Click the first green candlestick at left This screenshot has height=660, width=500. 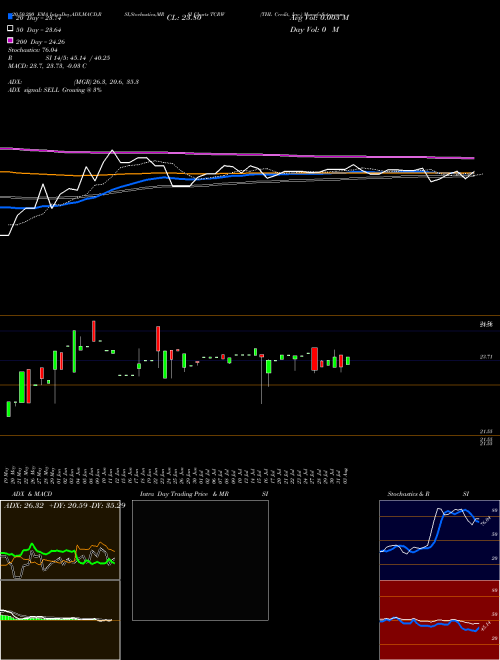[x=8, y=409]
